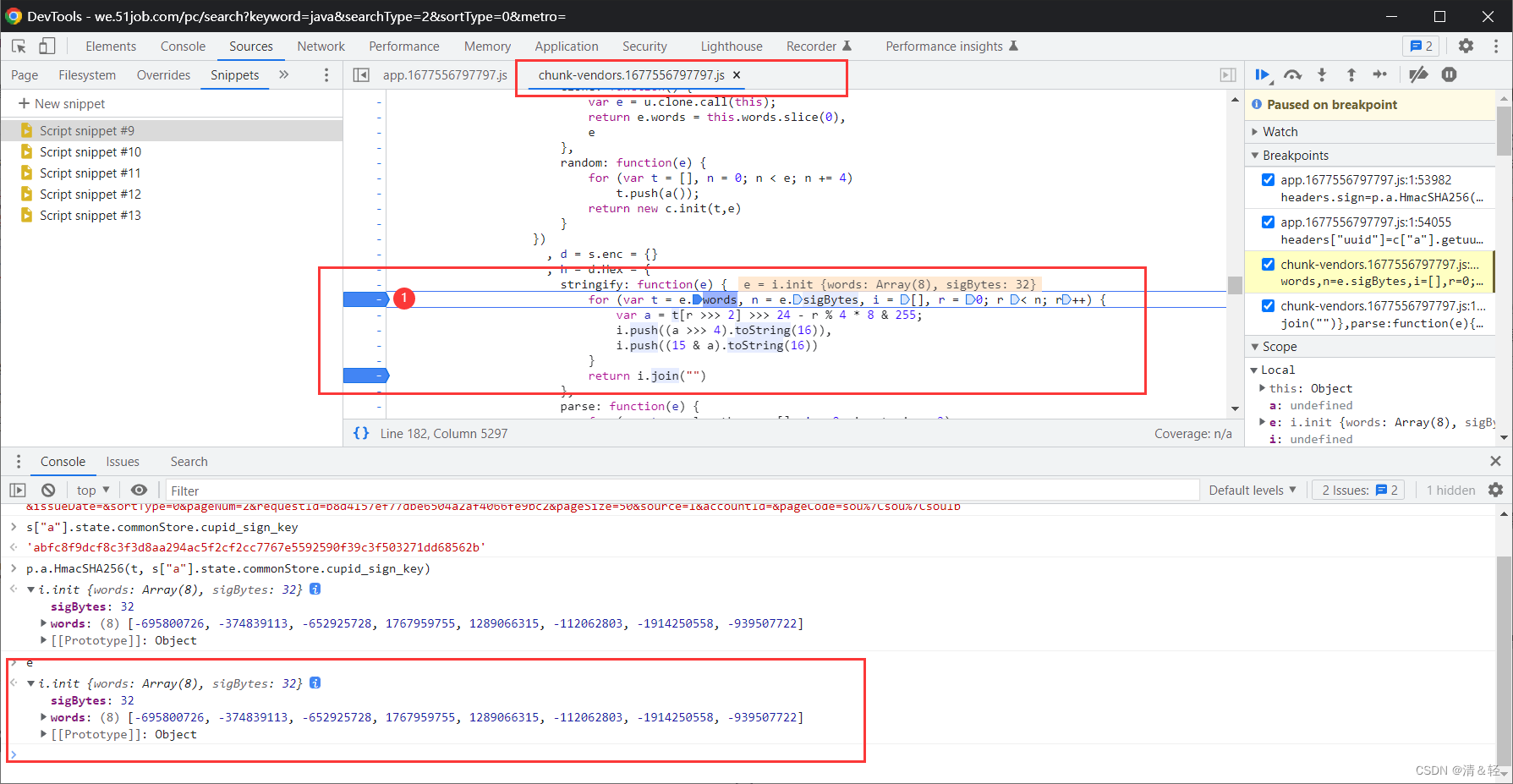Deactivate all breakpoints icon
Image resolution: width=1513 pixels, height=784 pixels.
pyautogui.click(x=1418, y=75)
